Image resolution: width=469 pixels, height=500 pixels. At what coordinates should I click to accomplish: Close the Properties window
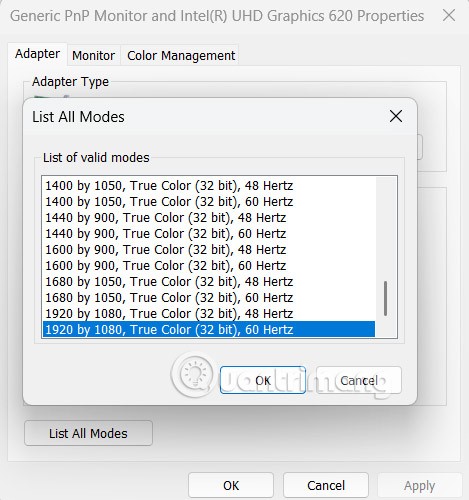449,15
